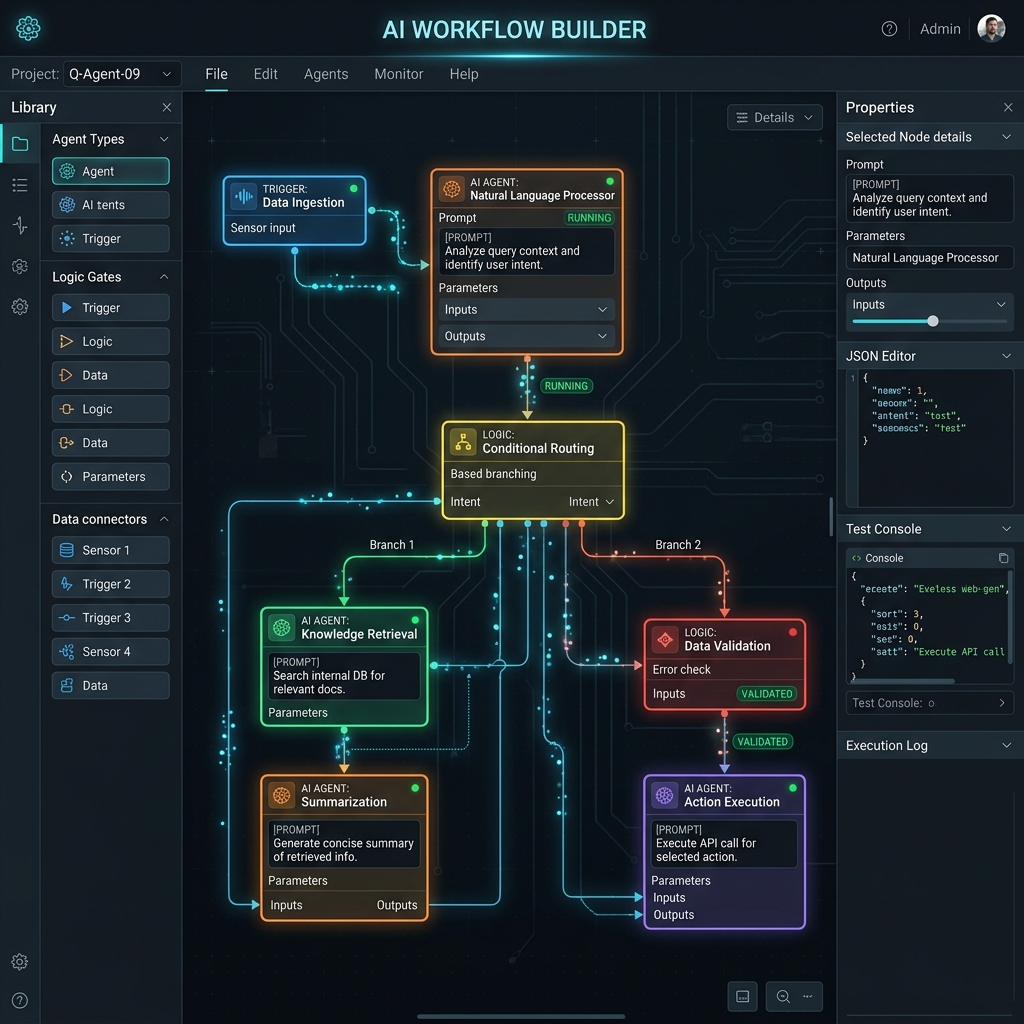Click the Action Execution node icon

(664, 795)
